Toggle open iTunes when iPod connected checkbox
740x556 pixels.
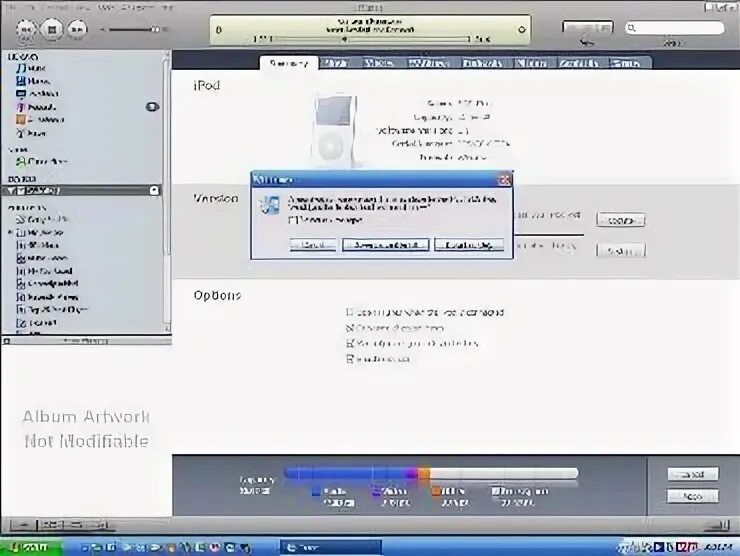(350, 312)
